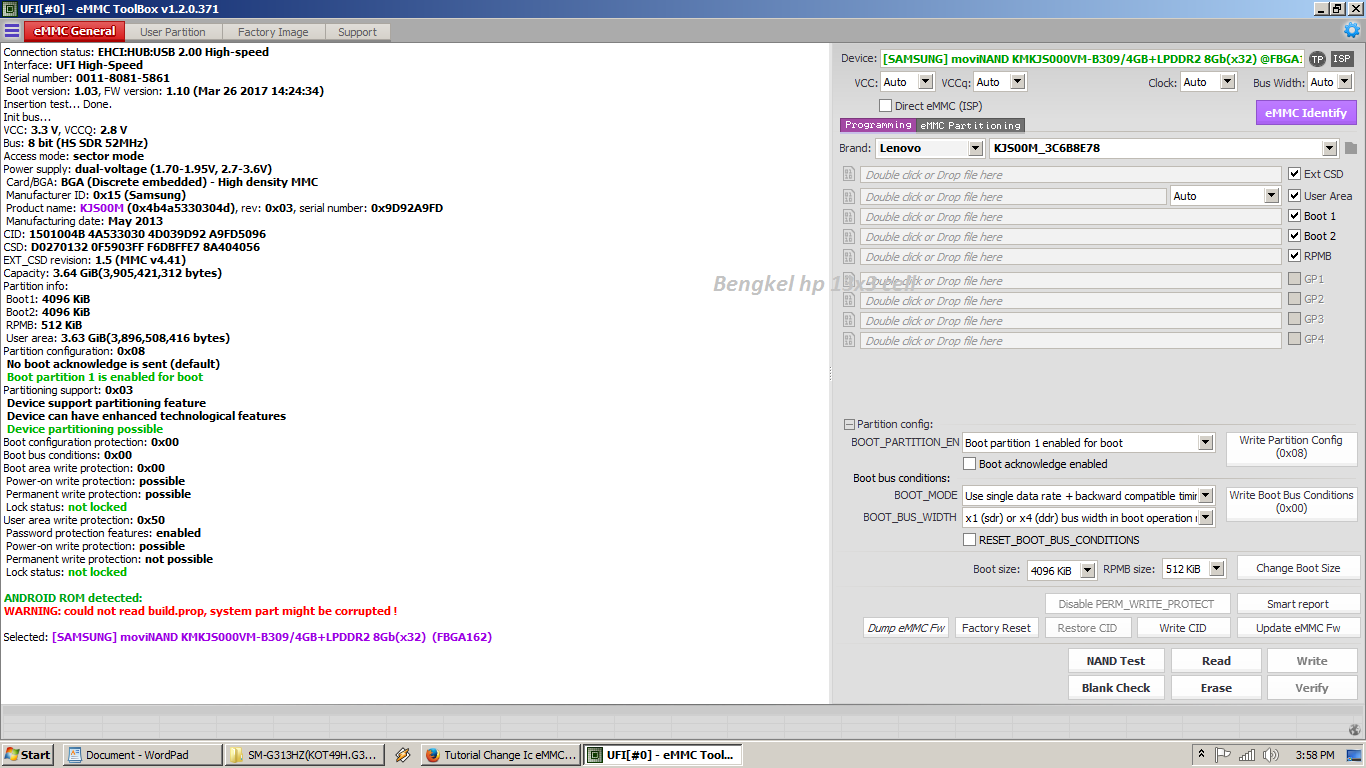
Task: Click the file icon on GP4 row
Action: point(850,340)
